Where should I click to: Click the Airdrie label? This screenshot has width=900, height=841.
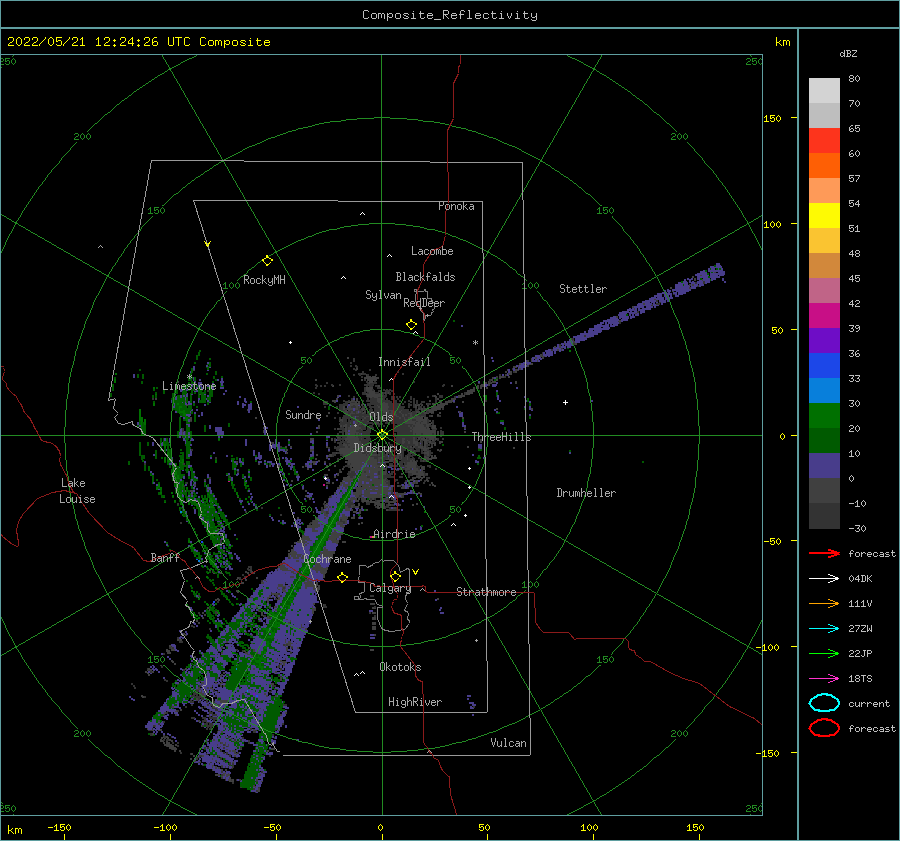(394, 534)
